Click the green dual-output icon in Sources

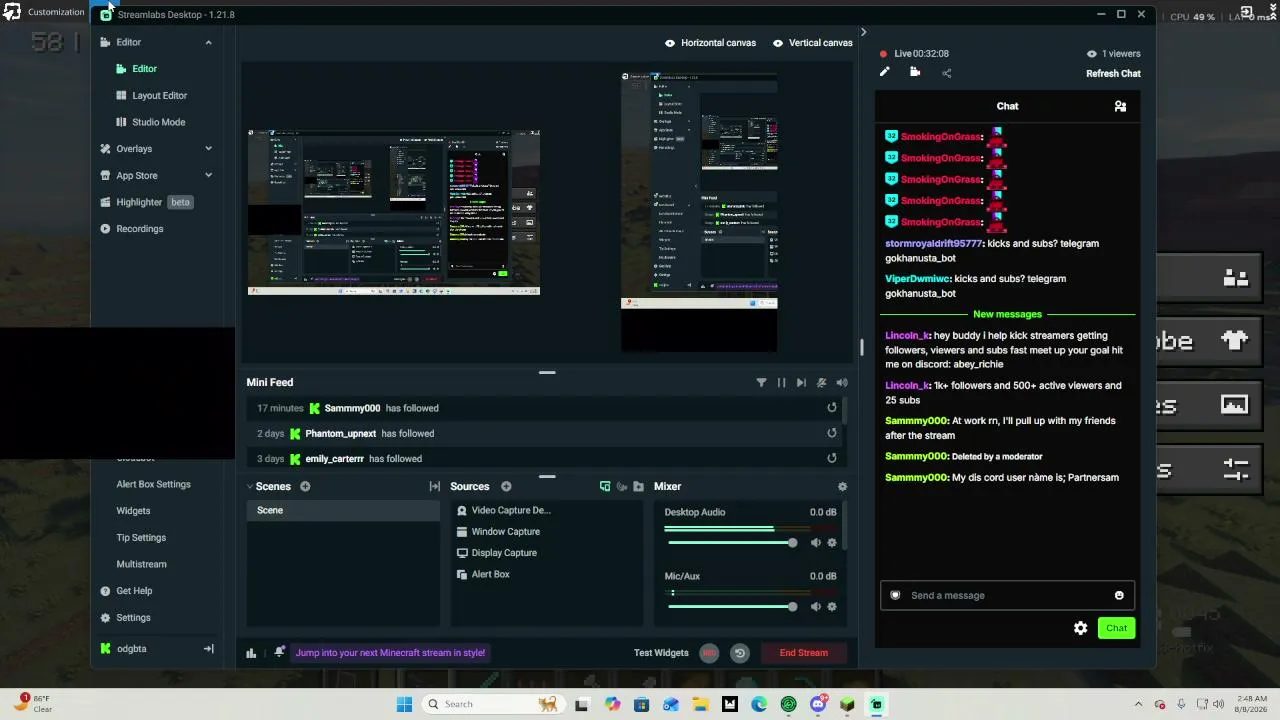pyautogui.click(x=605, y=487)
